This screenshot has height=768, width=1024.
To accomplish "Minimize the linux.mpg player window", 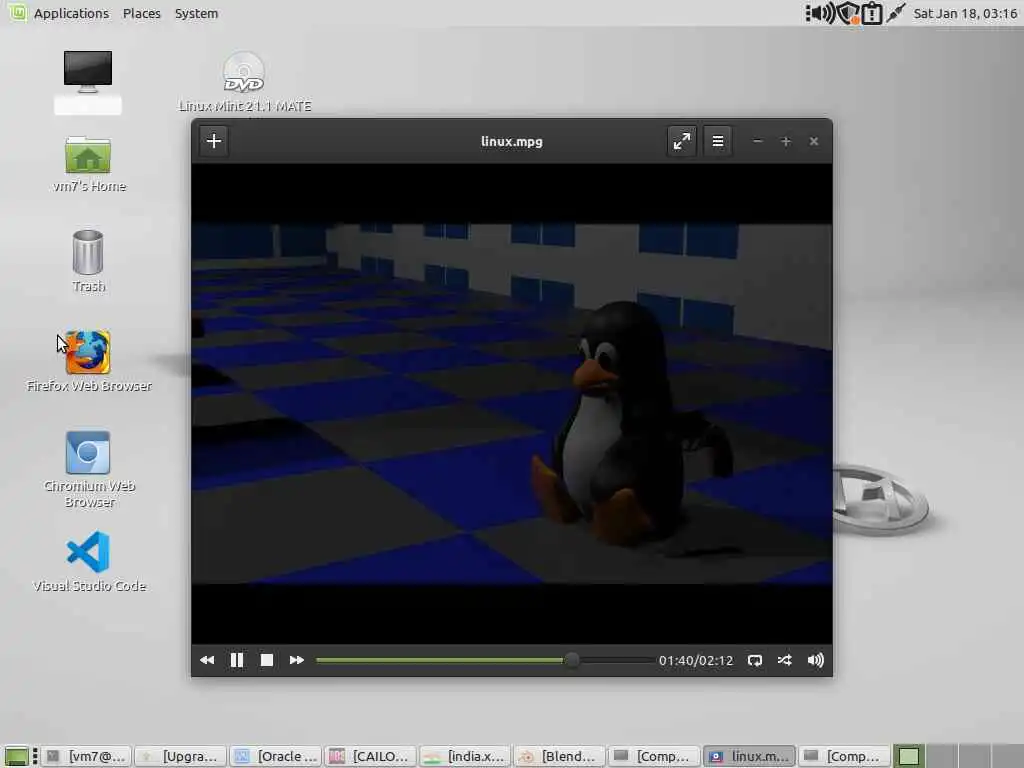I will pyautogui.click(x=758, y=141).
